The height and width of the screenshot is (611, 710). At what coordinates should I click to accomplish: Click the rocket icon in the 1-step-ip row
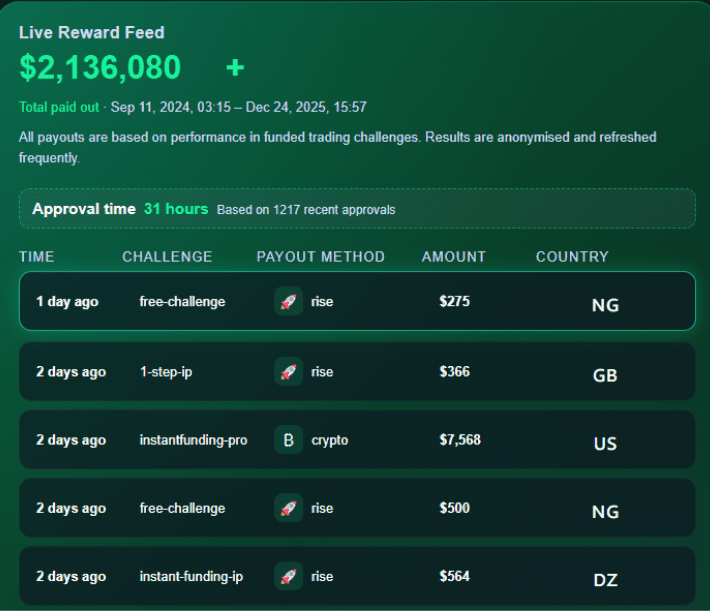pos(288,372)
